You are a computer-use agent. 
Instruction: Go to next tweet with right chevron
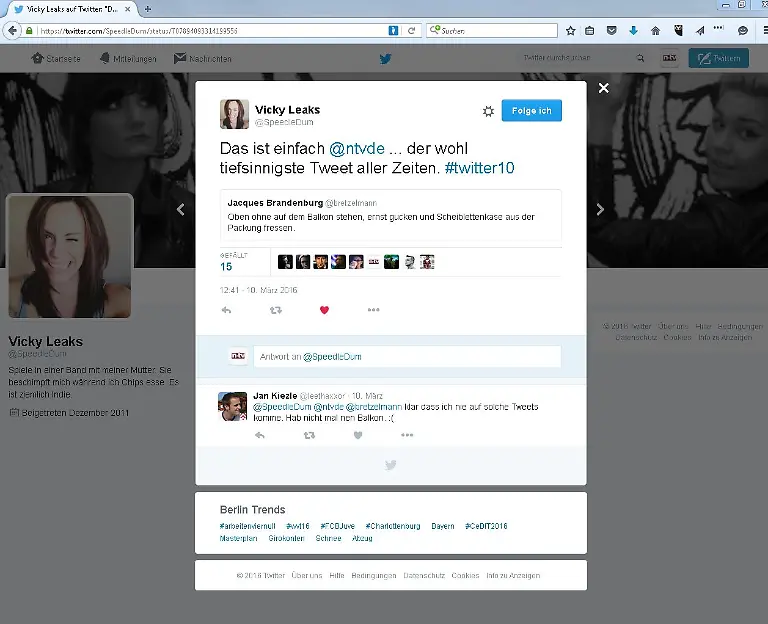coord(600,209)
